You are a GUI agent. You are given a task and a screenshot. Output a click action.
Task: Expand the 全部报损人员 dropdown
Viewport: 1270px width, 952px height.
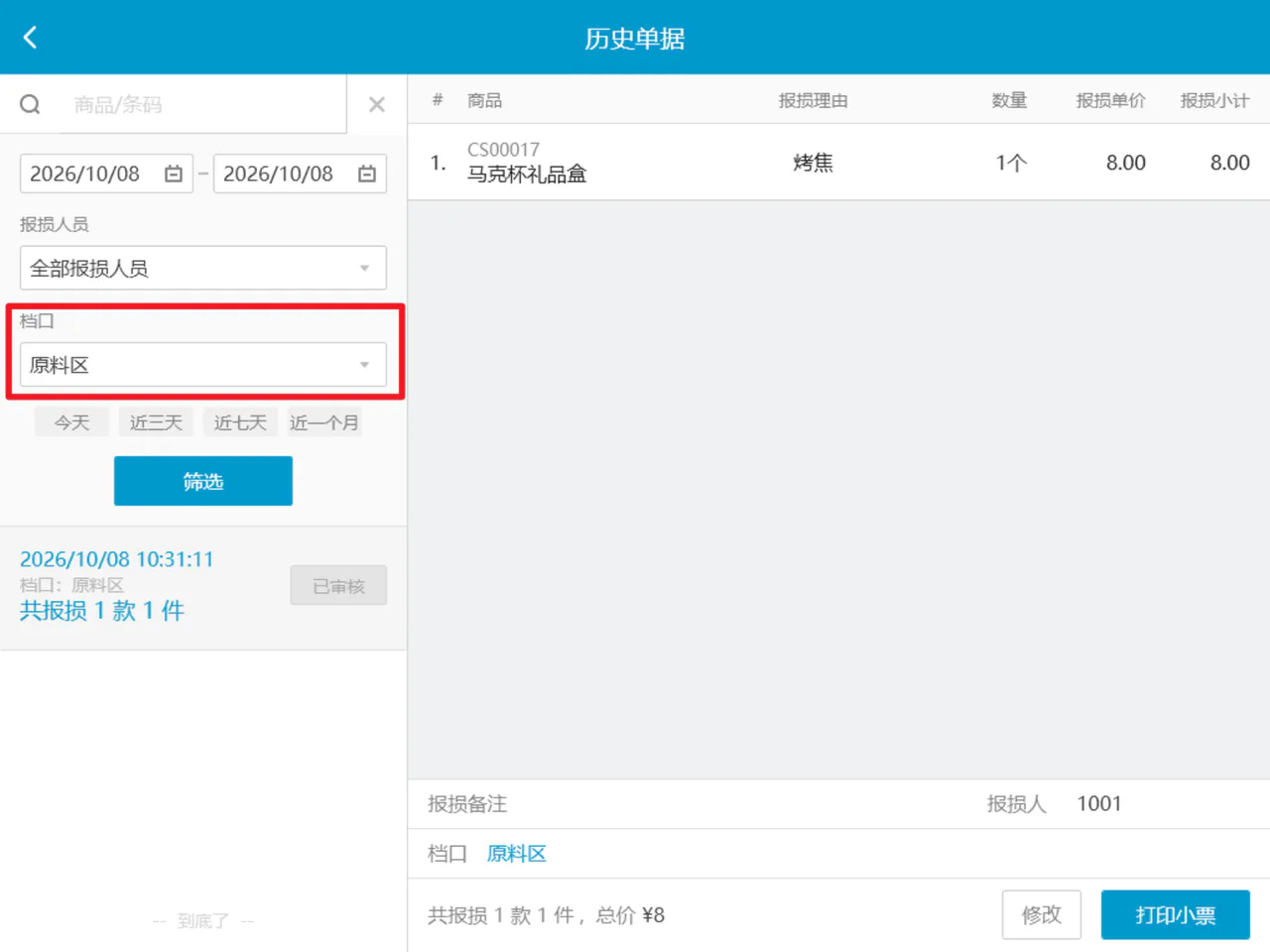tap(203, 268)
